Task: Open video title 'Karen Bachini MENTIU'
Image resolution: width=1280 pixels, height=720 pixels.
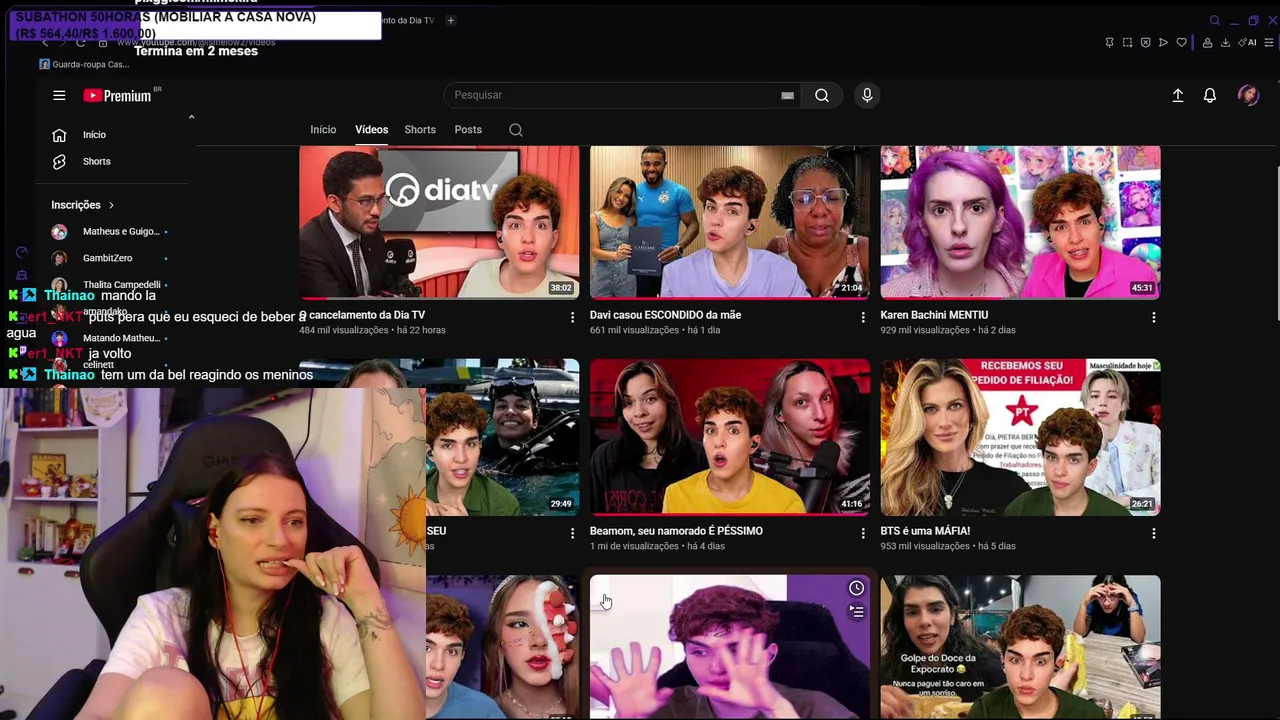Action: (934, 315)
